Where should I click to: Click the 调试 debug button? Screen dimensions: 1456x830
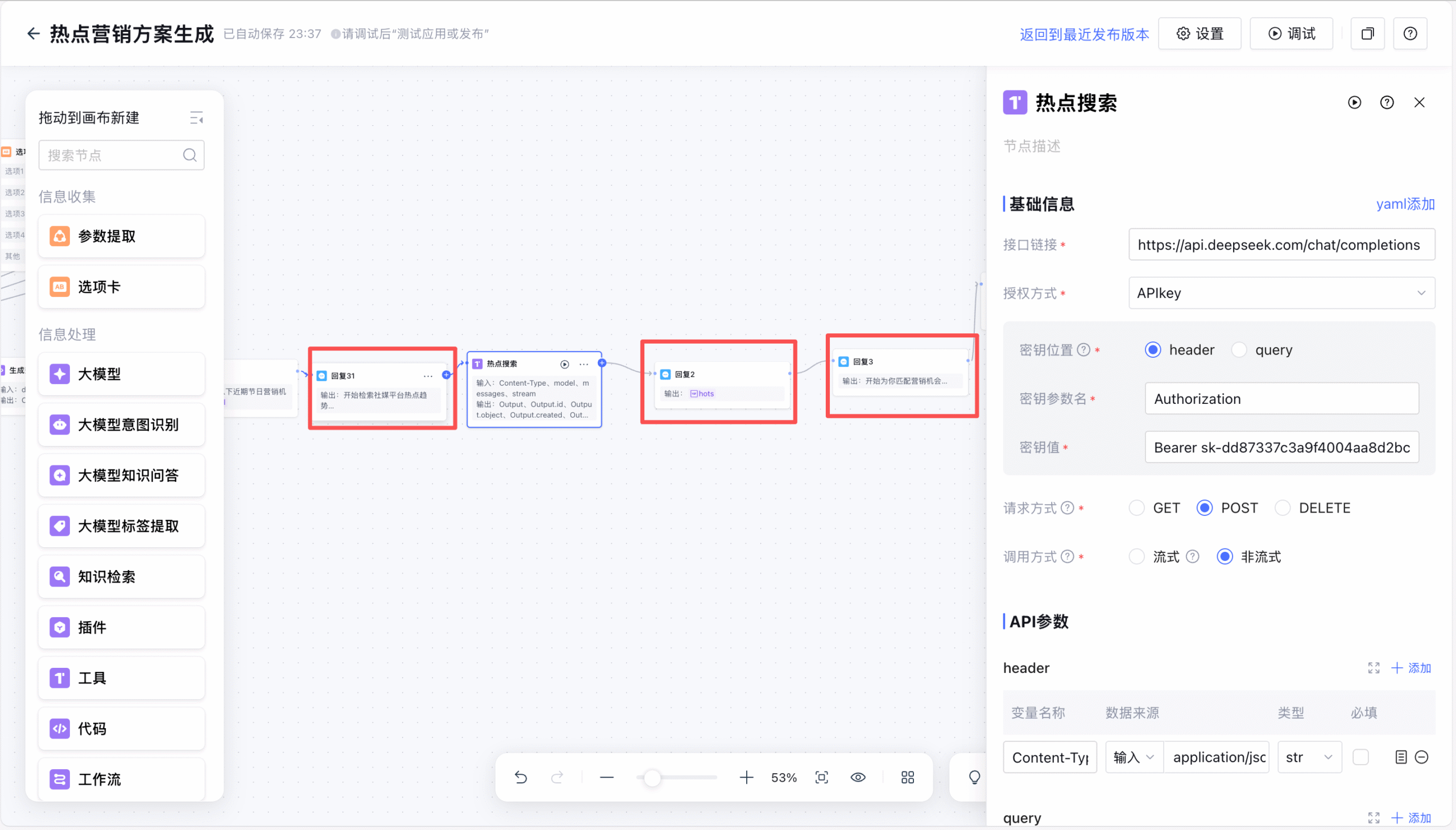[1290, 34]
